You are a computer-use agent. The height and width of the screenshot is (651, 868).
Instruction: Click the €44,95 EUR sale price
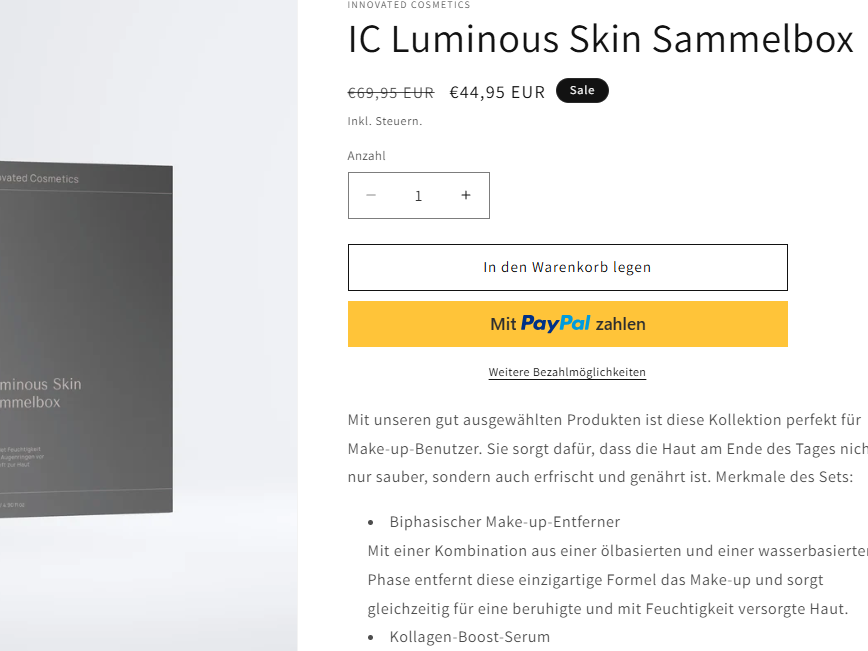497,93
